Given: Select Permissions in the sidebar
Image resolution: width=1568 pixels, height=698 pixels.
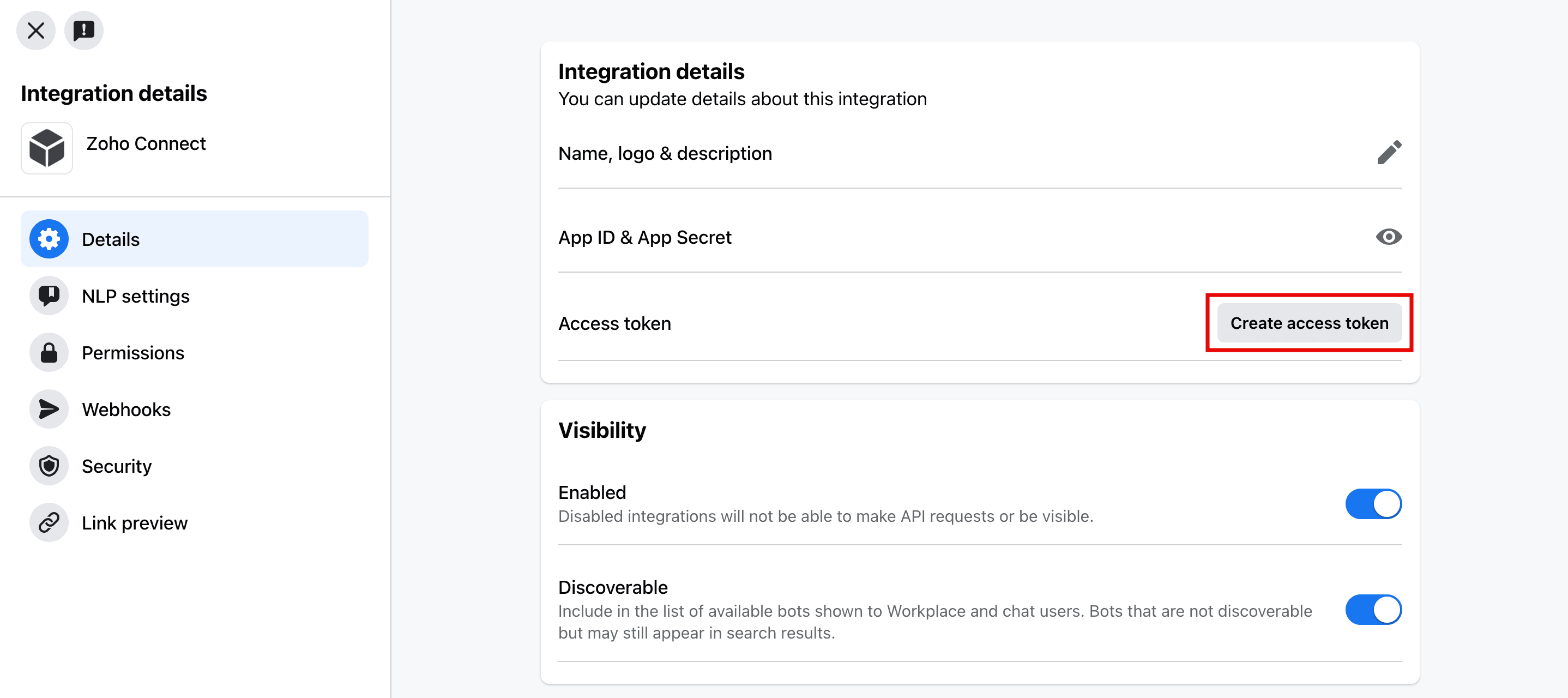Looking at the screenshot, I should tap(132, 353).
